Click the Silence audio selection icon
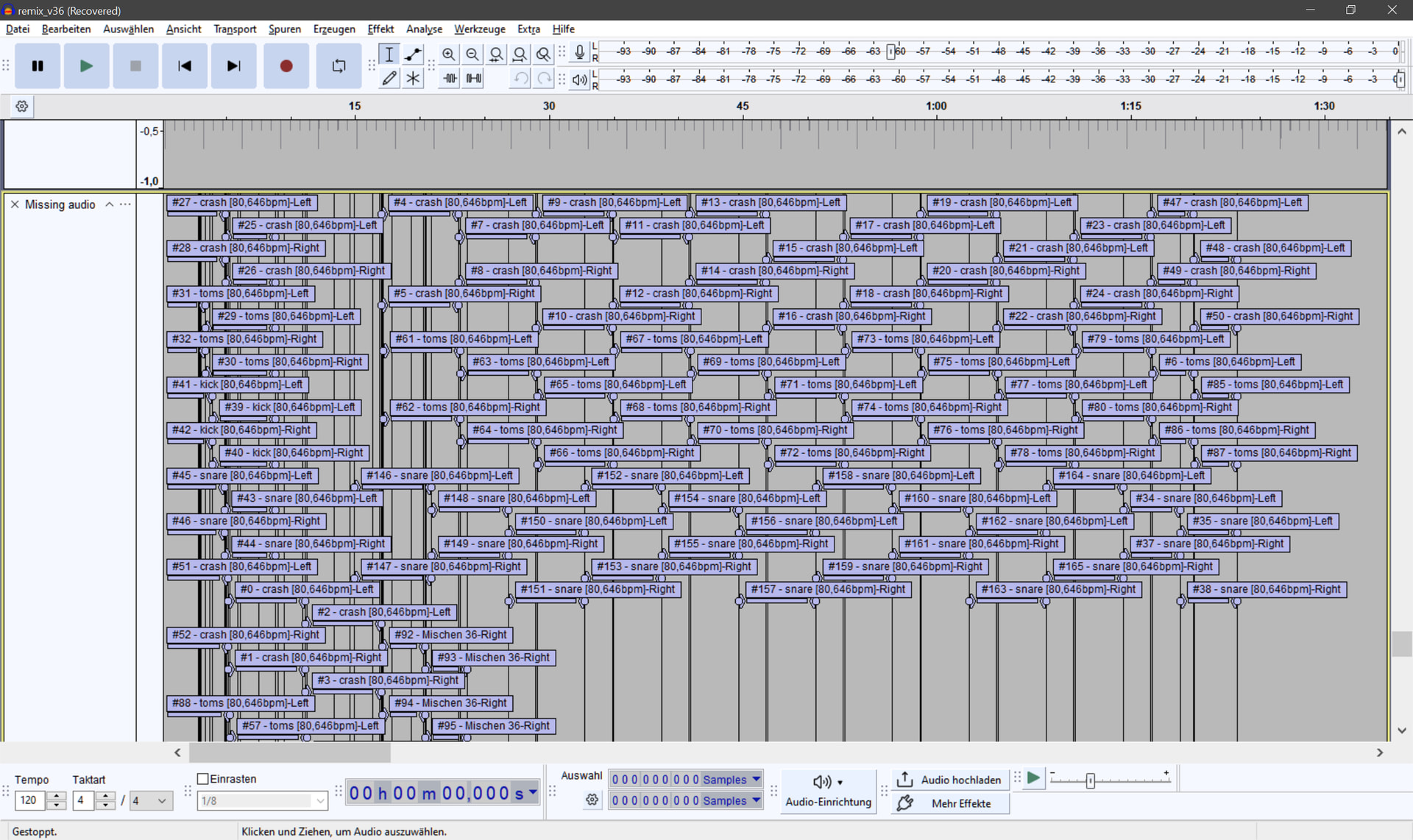 (x=474, y=78)
